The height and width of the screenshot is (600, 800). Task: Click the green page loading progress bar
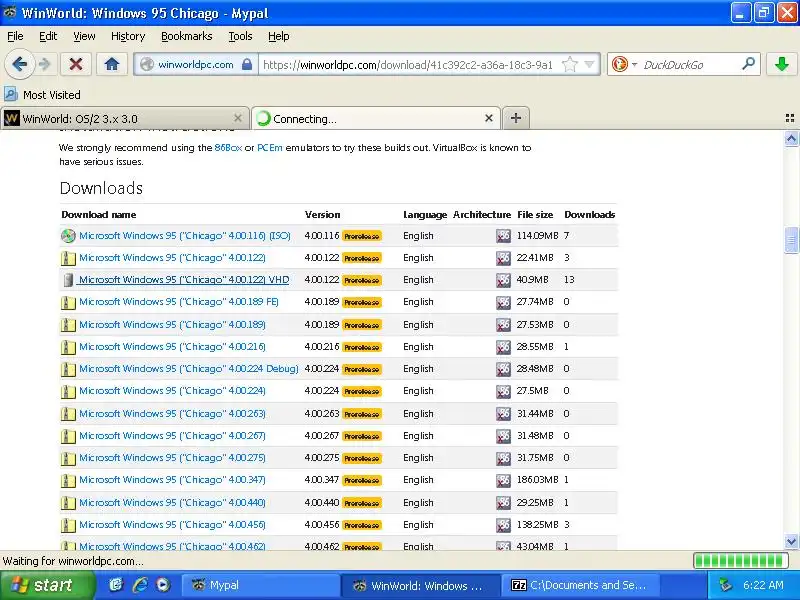click(741, 561)
